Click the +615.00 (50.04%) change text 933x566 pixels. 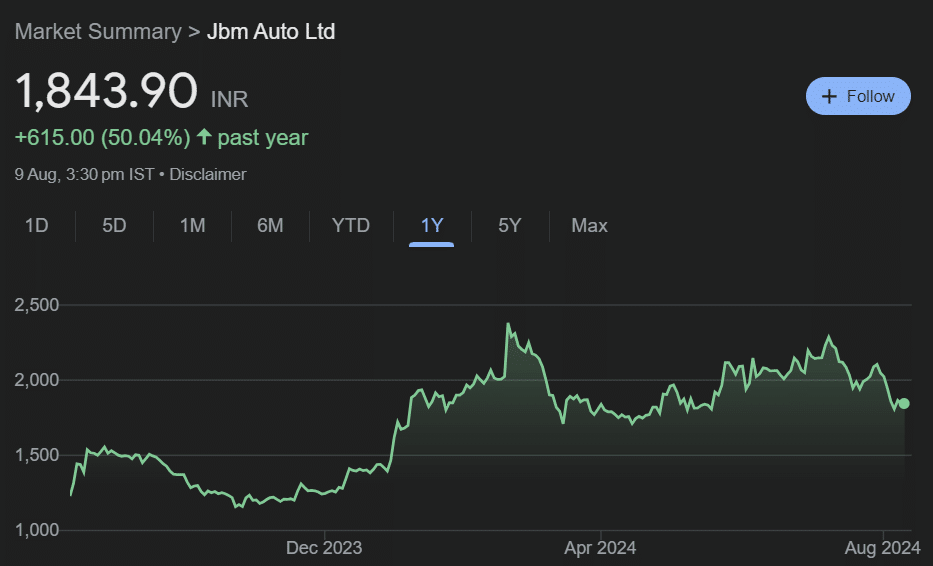[102, 137]
